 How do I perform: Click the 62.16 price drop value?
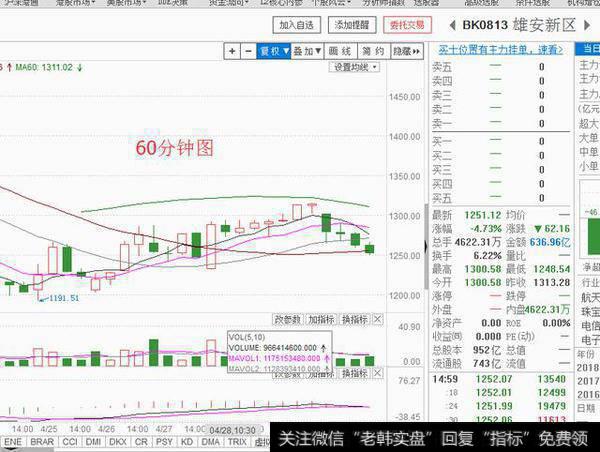pyautogui.click(x=557, y=229)
